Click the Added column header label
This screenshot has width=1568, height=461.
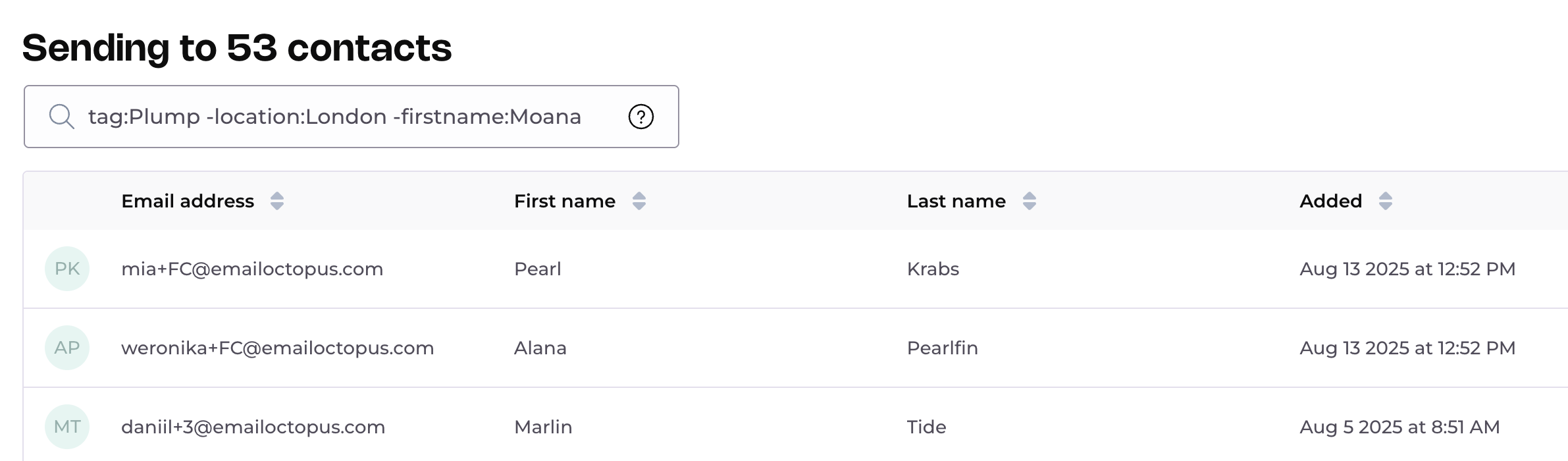tap(1330, 201)
